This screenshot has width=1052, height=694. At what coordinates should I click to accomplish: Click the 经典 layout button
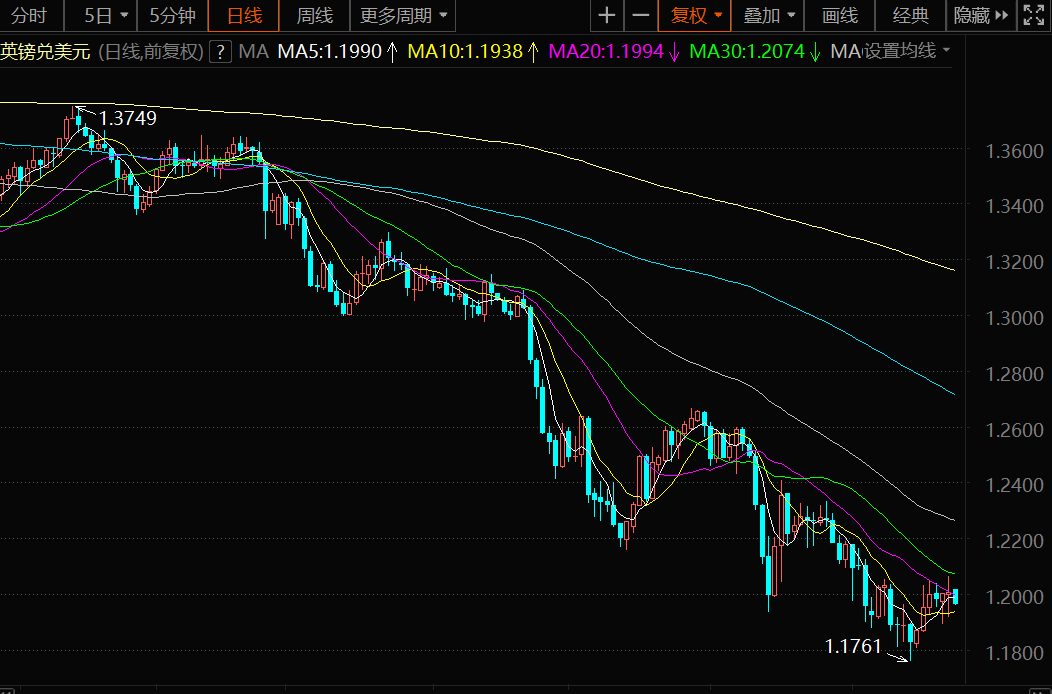[x=911, y=15]
